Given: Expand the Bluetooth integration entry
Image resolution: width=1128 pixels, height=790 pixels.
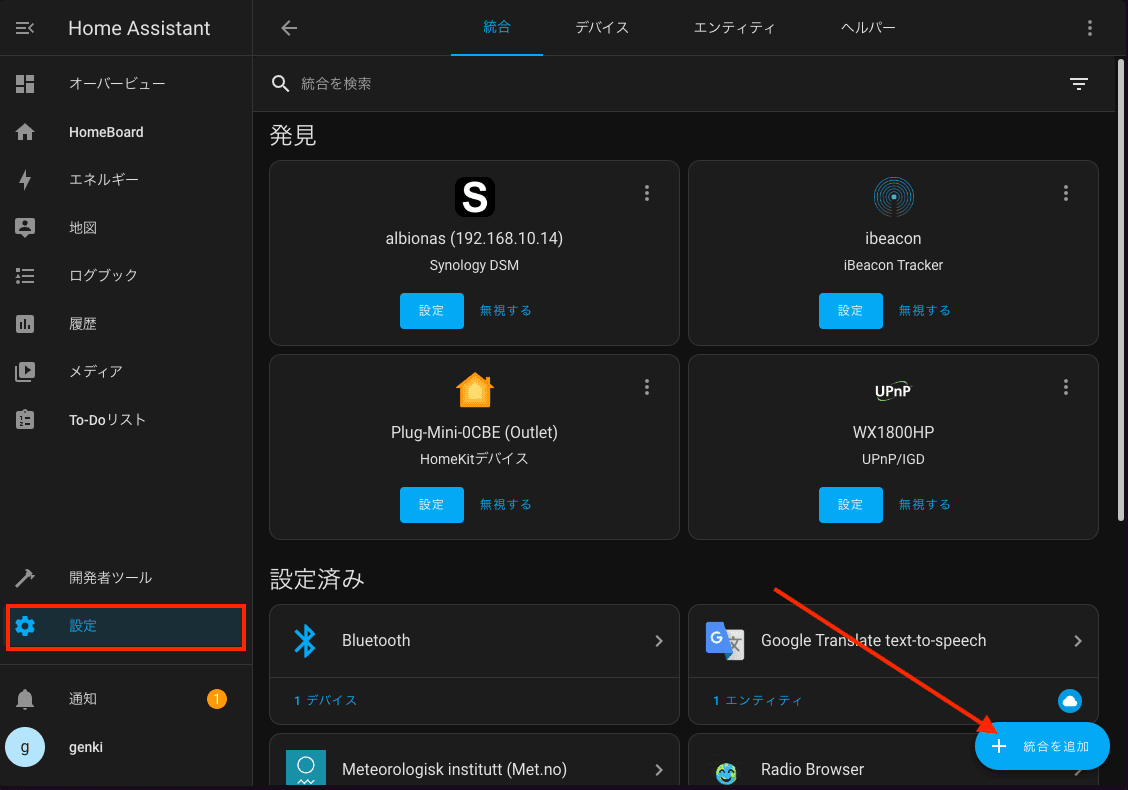Looking at the screenshot, I should 659,641.
